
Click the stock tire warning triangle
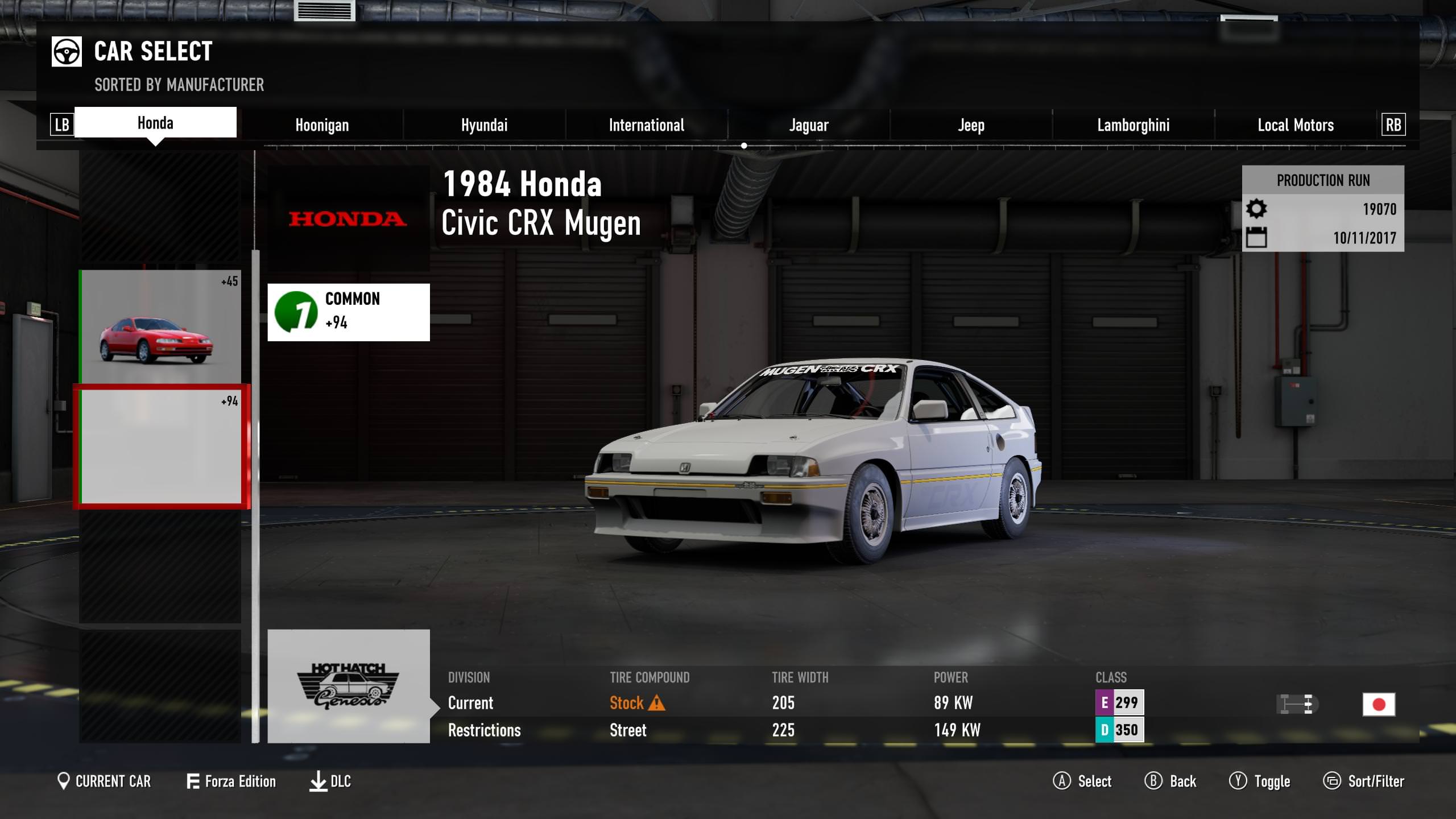coord(656,703)
